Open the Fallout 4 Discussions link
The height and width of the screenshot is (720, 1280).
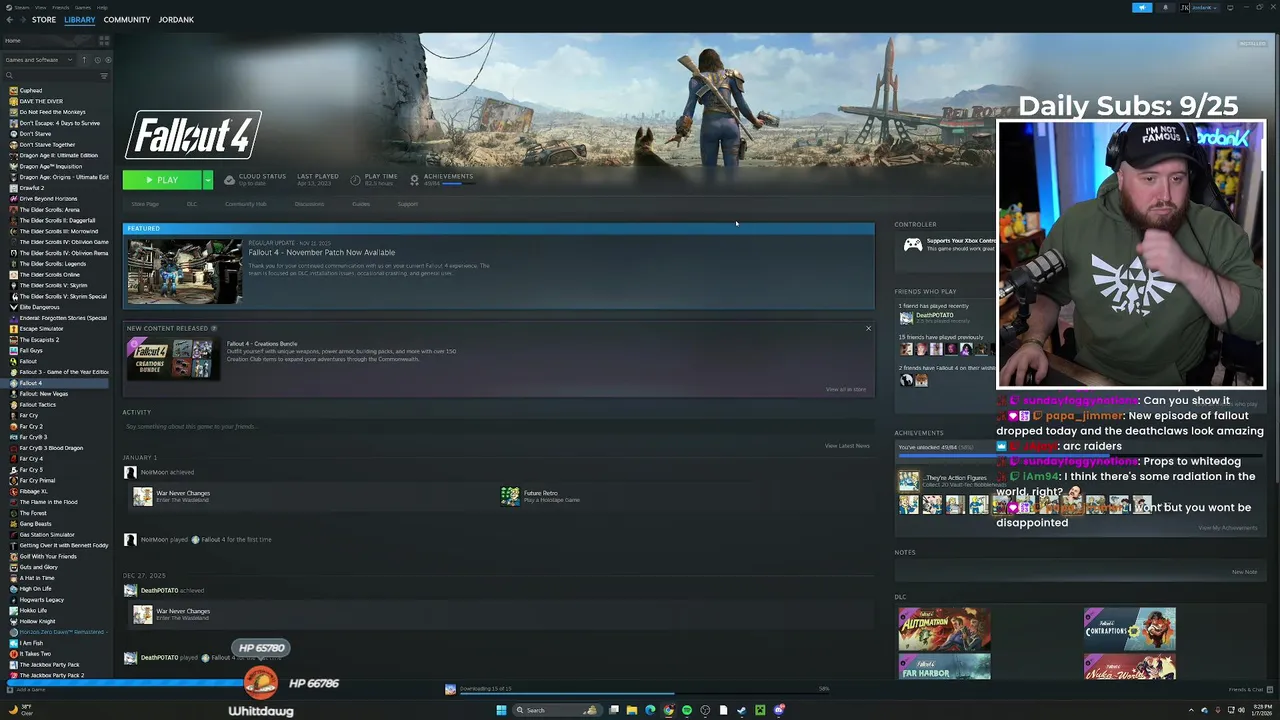coord(309,204)
